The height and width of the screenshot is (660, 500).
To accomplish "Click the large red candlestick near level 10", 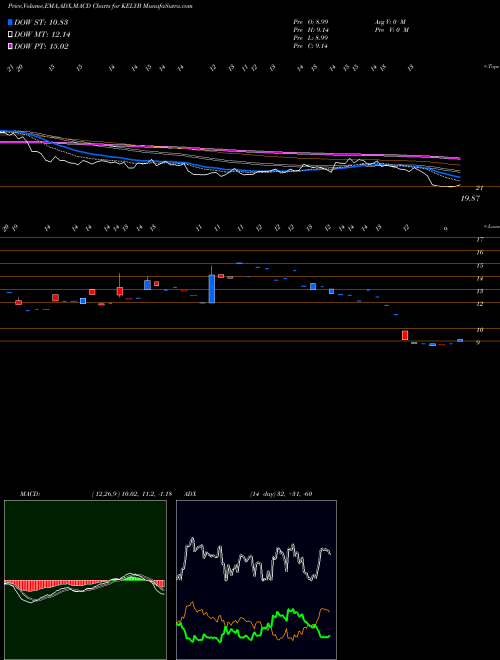I will 405,335.
